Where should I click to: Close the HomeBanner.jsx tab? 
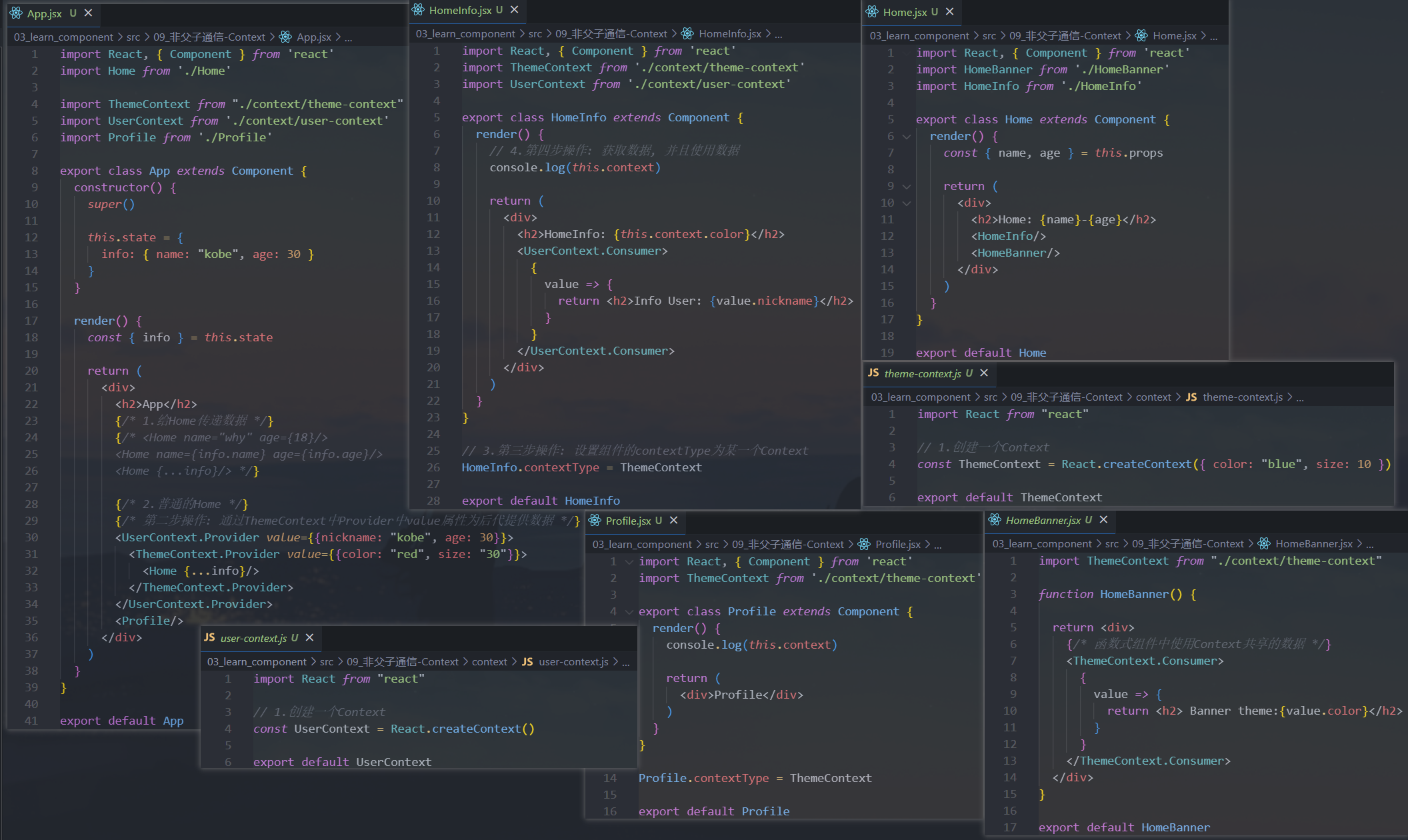(1103, 519)
